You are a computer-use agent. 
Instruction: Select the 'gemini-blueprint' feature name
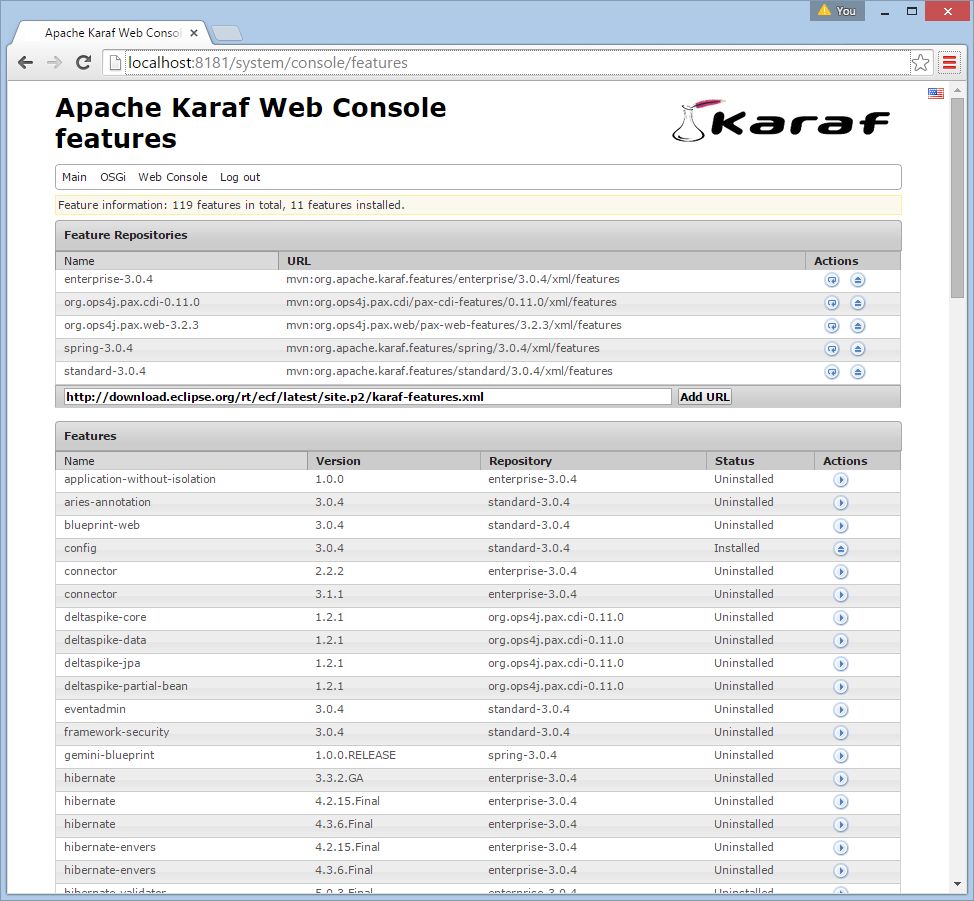click(109, 755)
